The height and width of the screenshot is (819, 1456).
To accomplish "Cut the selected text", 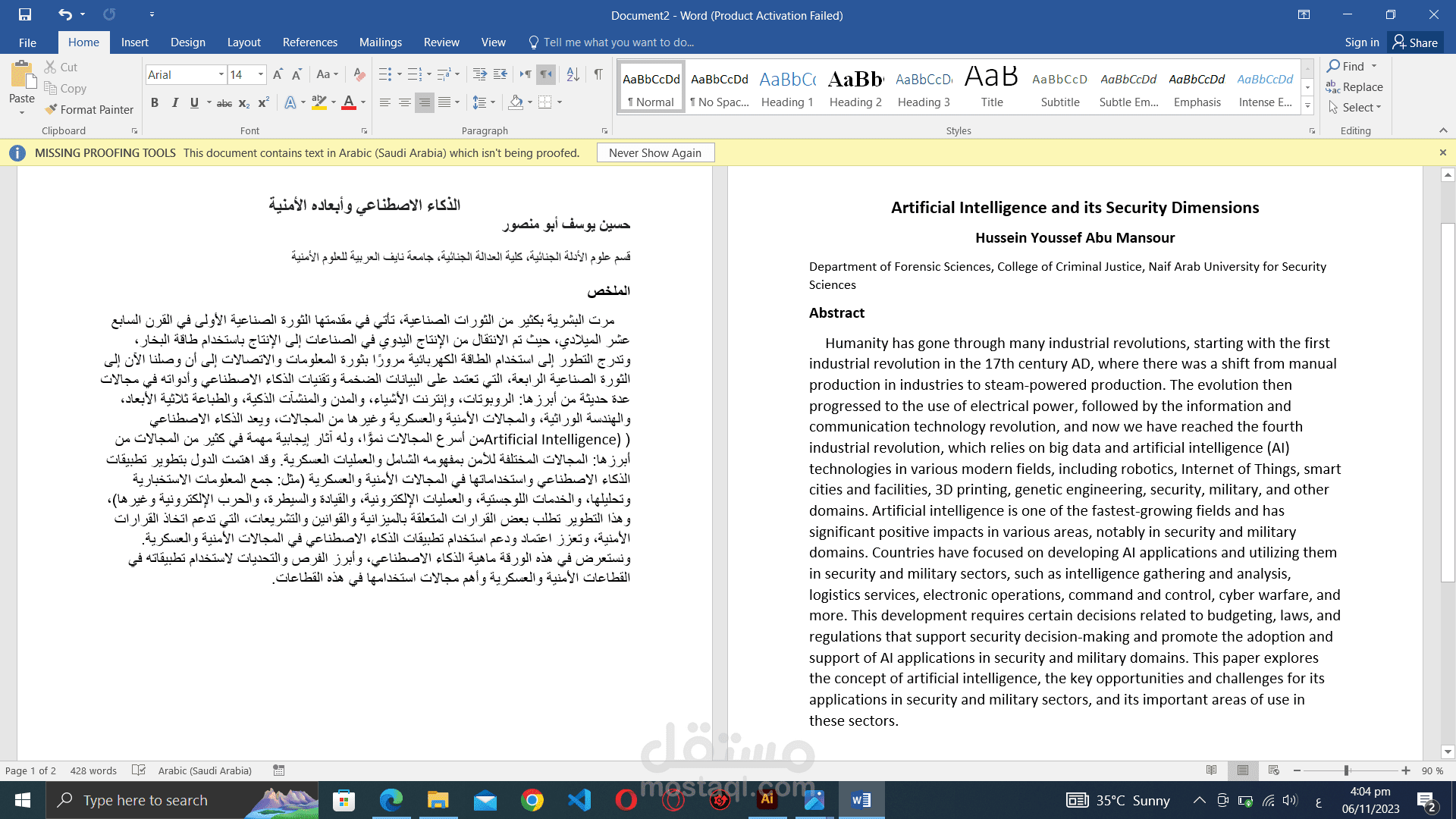I will (61, 67).
